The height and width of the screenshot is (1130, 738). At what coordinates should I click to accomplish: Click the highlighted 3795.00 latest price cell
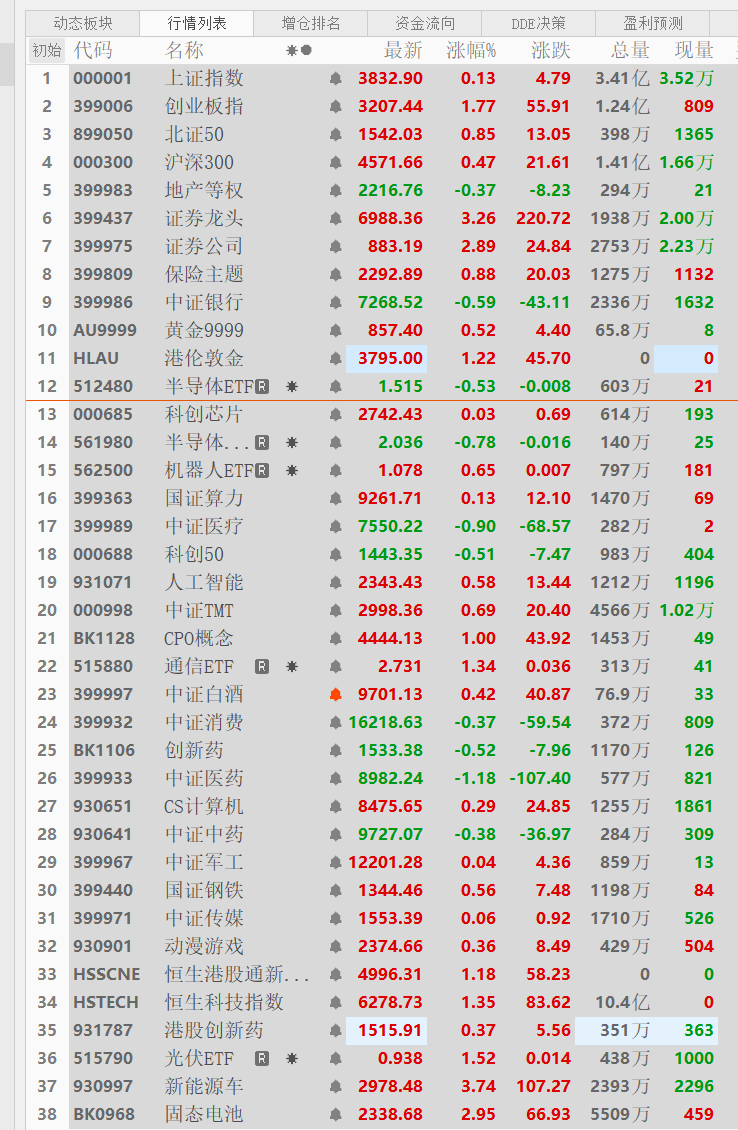[386, 359]
